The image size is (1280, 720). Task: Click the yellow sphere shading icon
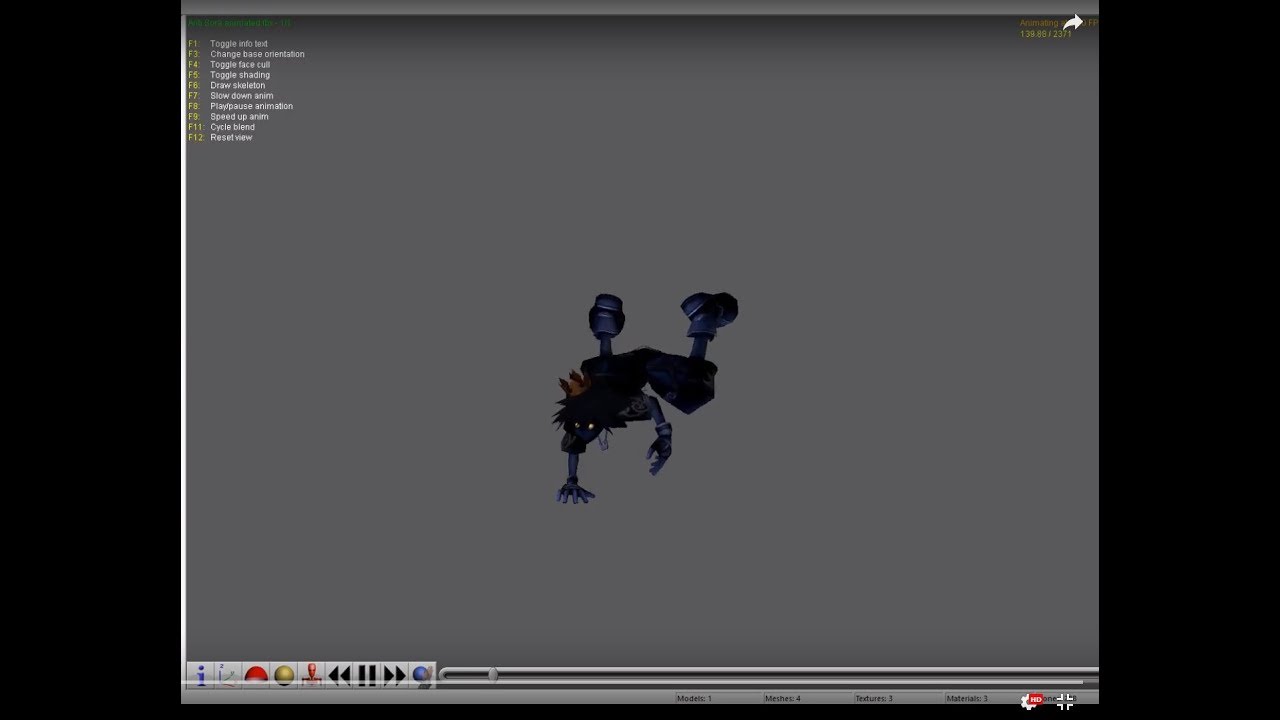click(284, 675)
